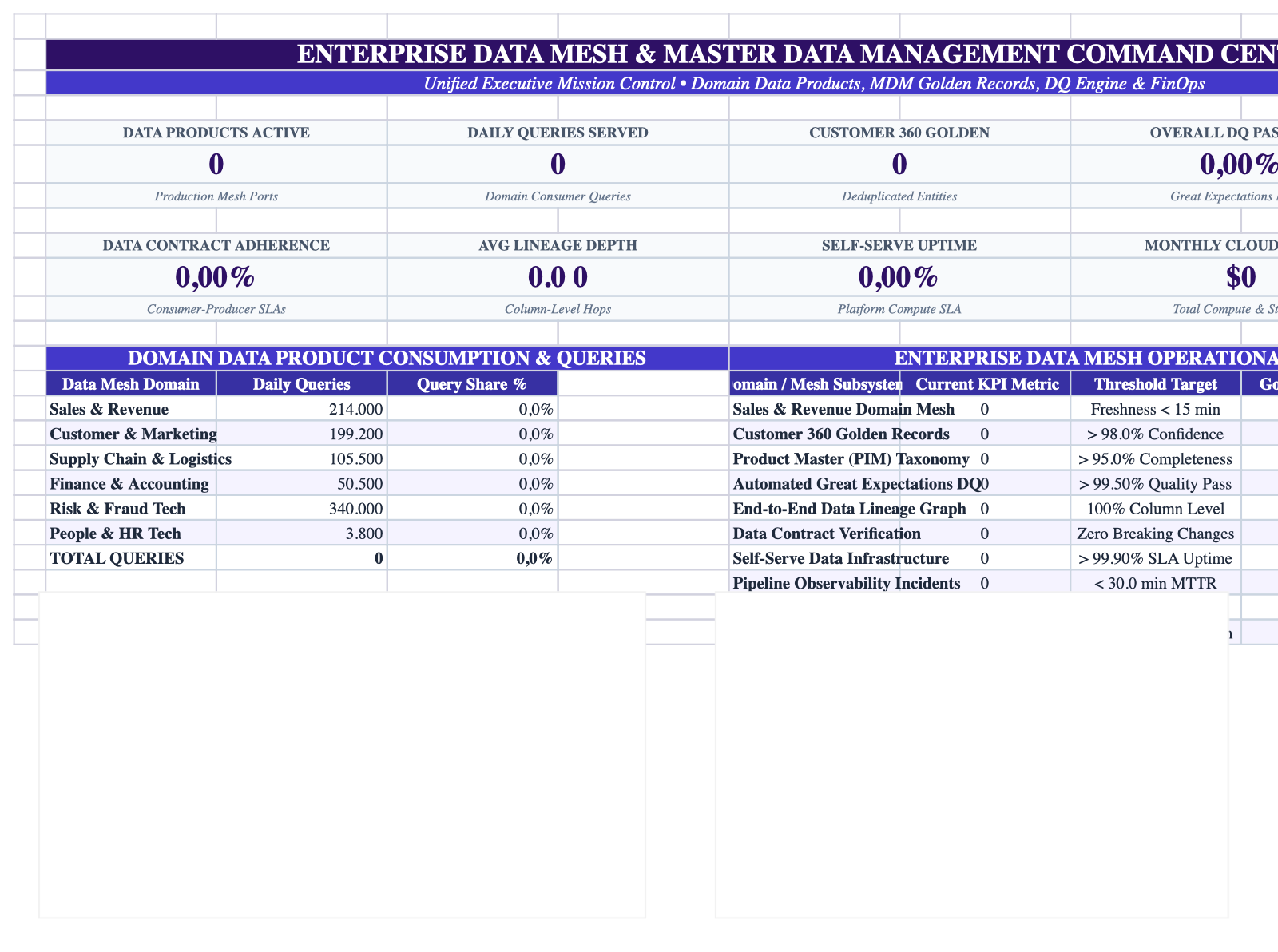Select the Current KPI Metric column header
This screenshot has width=1278, height=952.
987,384
